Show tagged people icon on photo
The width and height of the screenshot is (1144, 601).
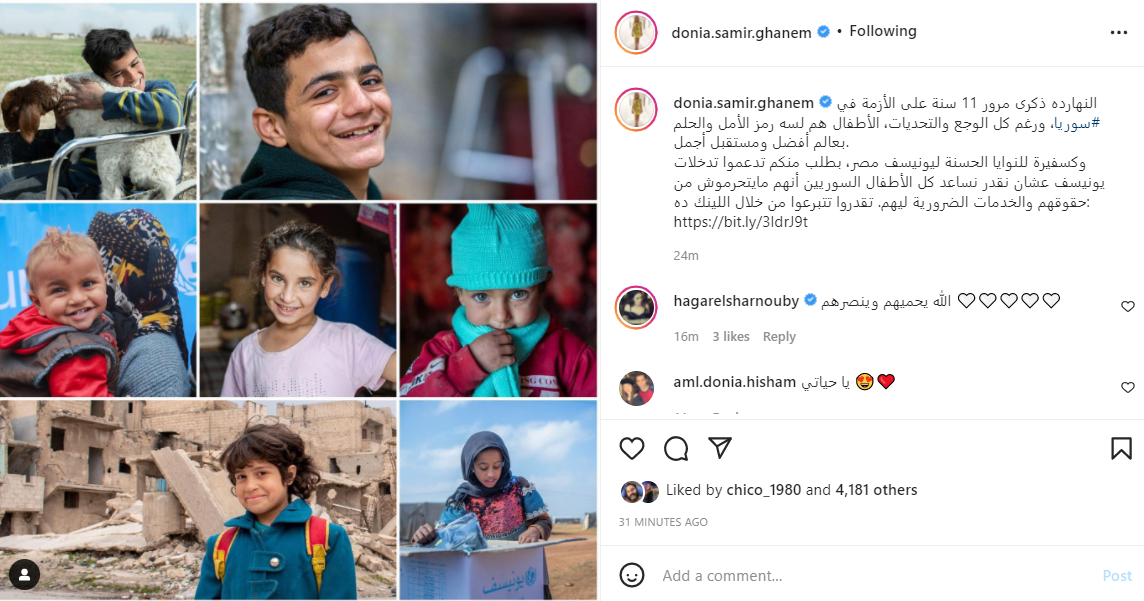[x=24, y=574]
